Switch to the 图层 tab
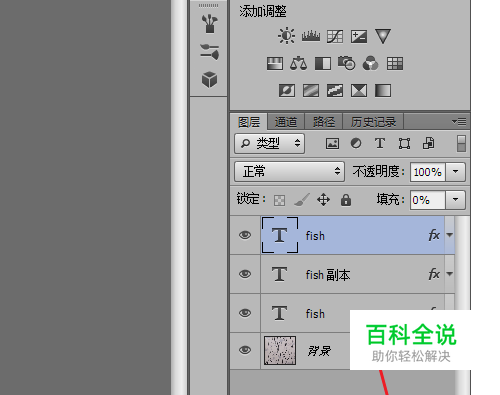The width and height of the screenshot is (500, 395). tap(249, 122)
